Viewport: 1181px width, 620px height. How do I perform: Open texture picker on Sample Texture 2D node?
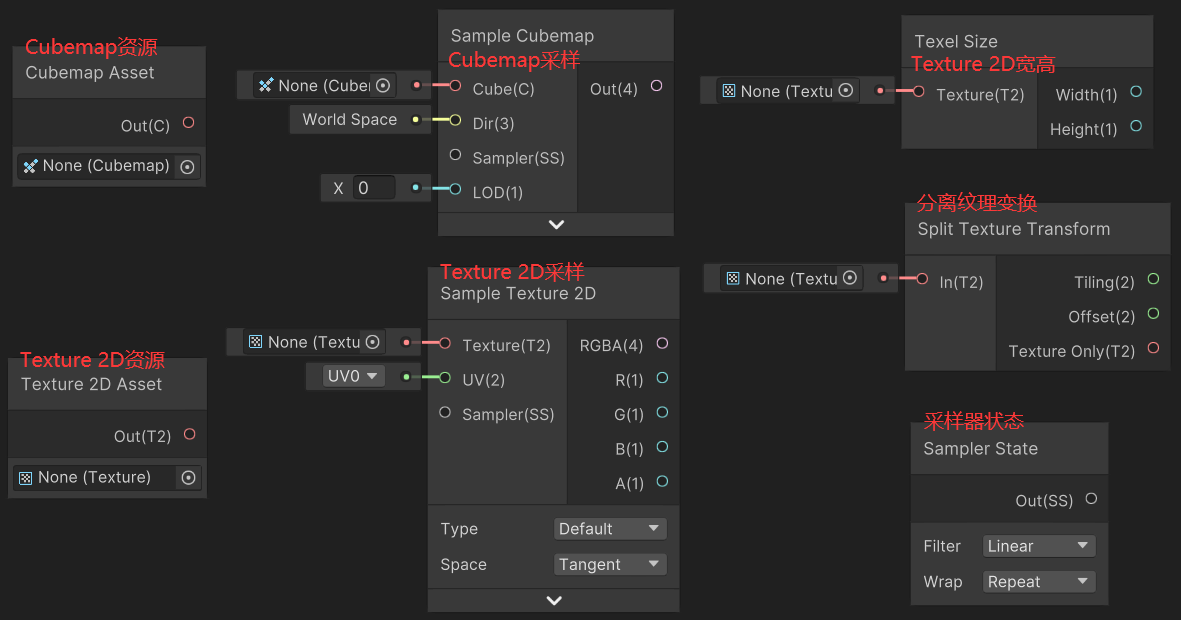(x=372, y=341)
